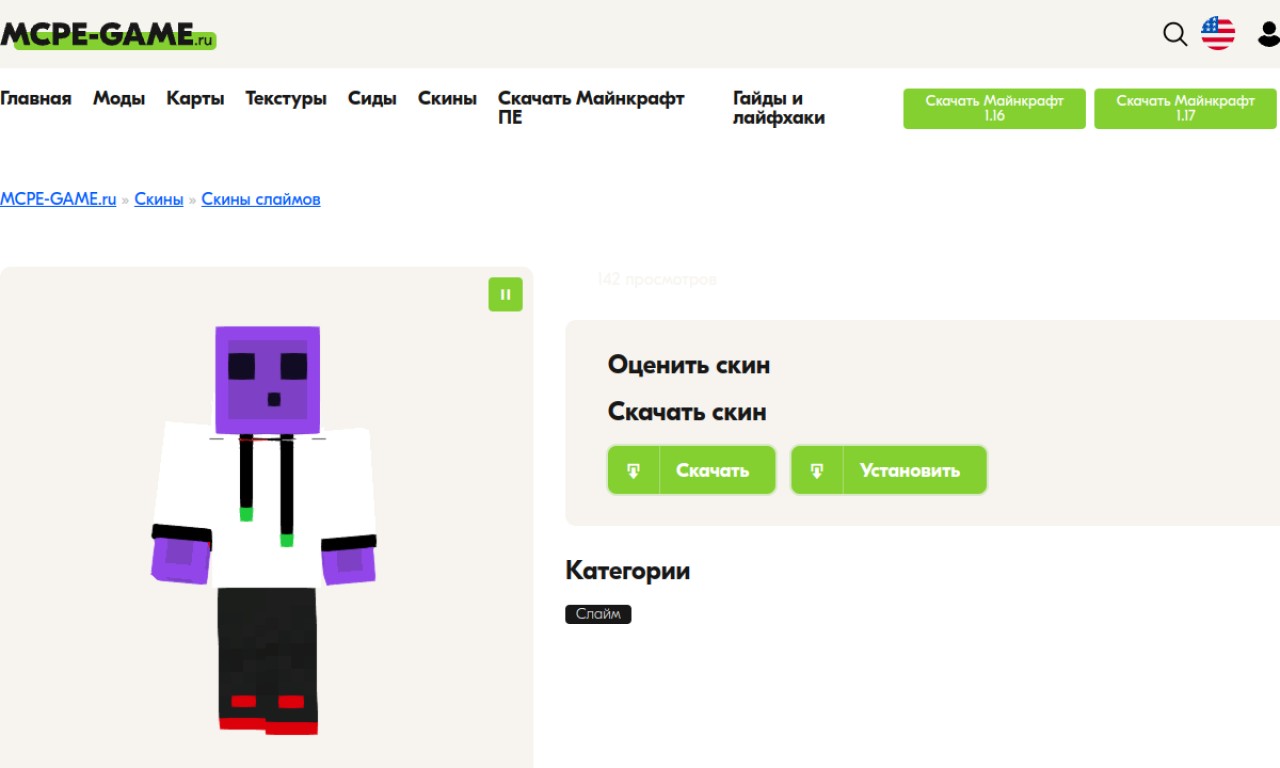
Task: Open Гайды и лайфхаки menu item
Action: click(x=779, y=108)
